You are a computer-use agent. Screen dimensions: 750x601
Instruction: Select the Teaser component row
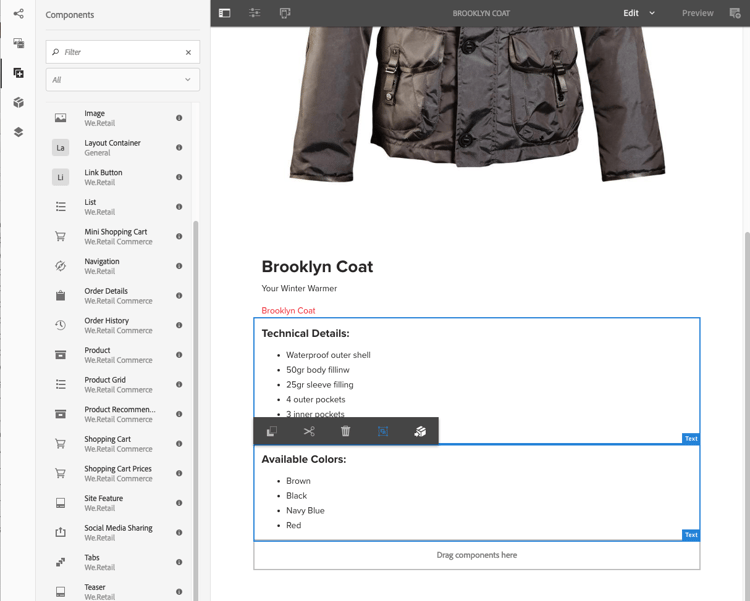pos(119,591)
